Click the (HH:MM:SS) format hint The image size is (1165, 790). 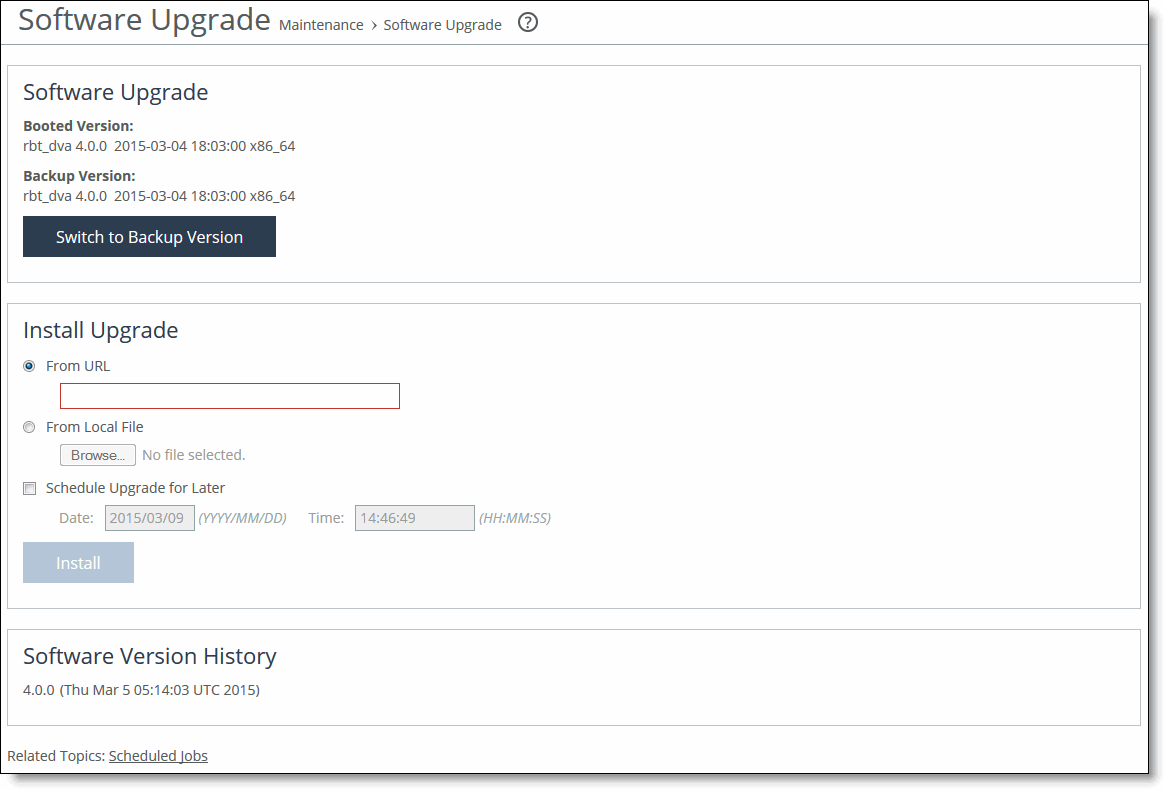(x=515, y=518)
